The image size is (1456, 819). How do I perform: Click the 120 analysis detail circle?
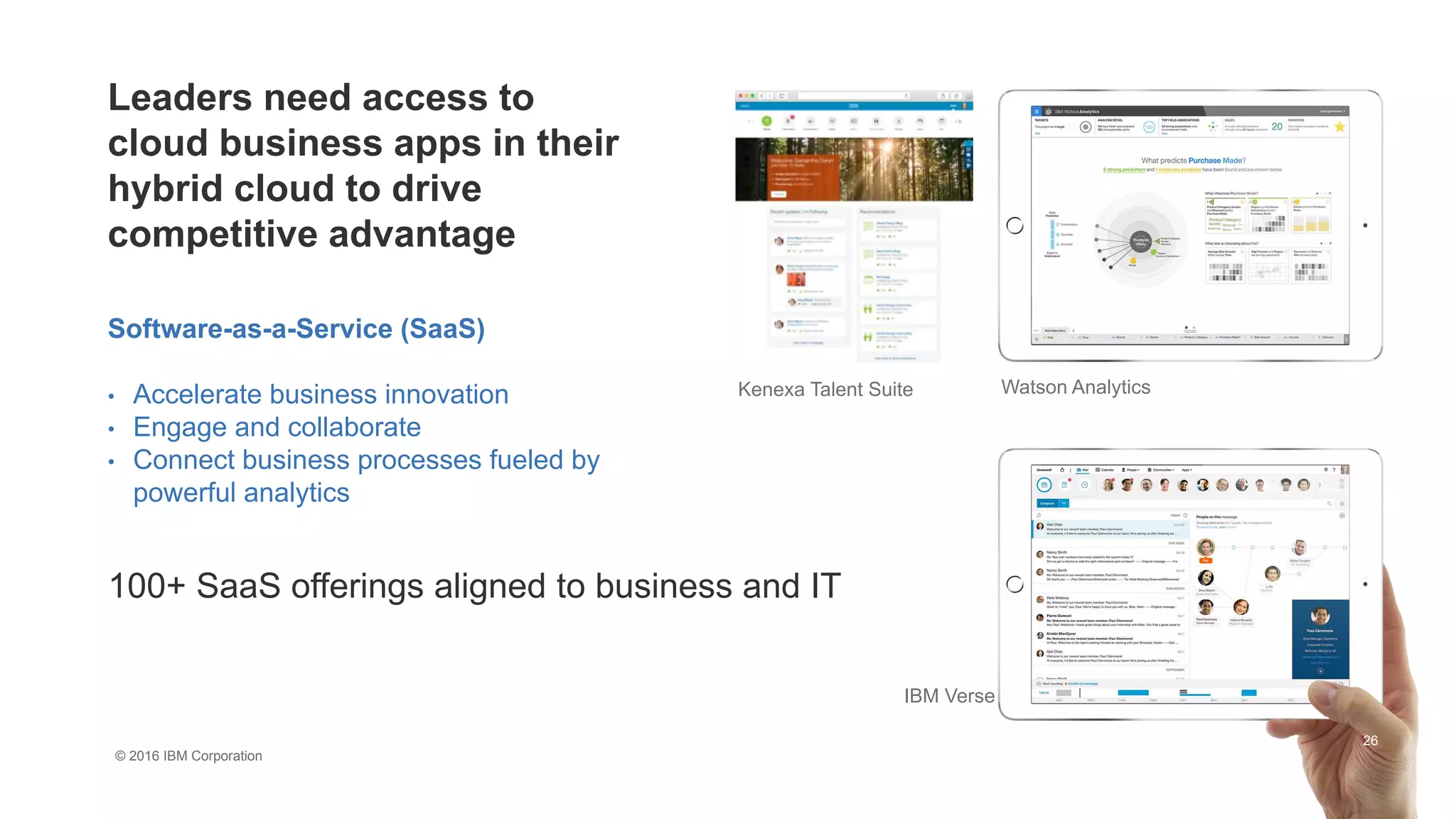1149,127
